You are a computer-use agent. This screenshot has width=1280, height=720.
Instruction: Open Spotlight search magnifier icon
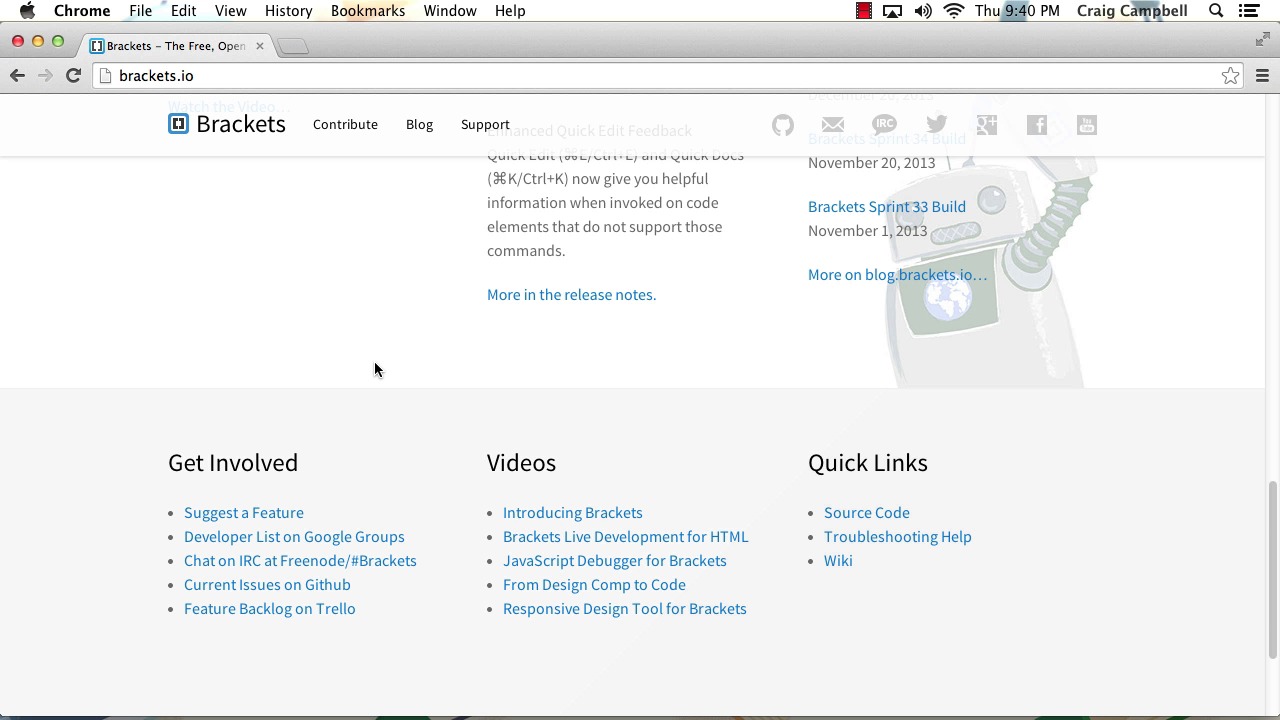tap(1216, 11)
